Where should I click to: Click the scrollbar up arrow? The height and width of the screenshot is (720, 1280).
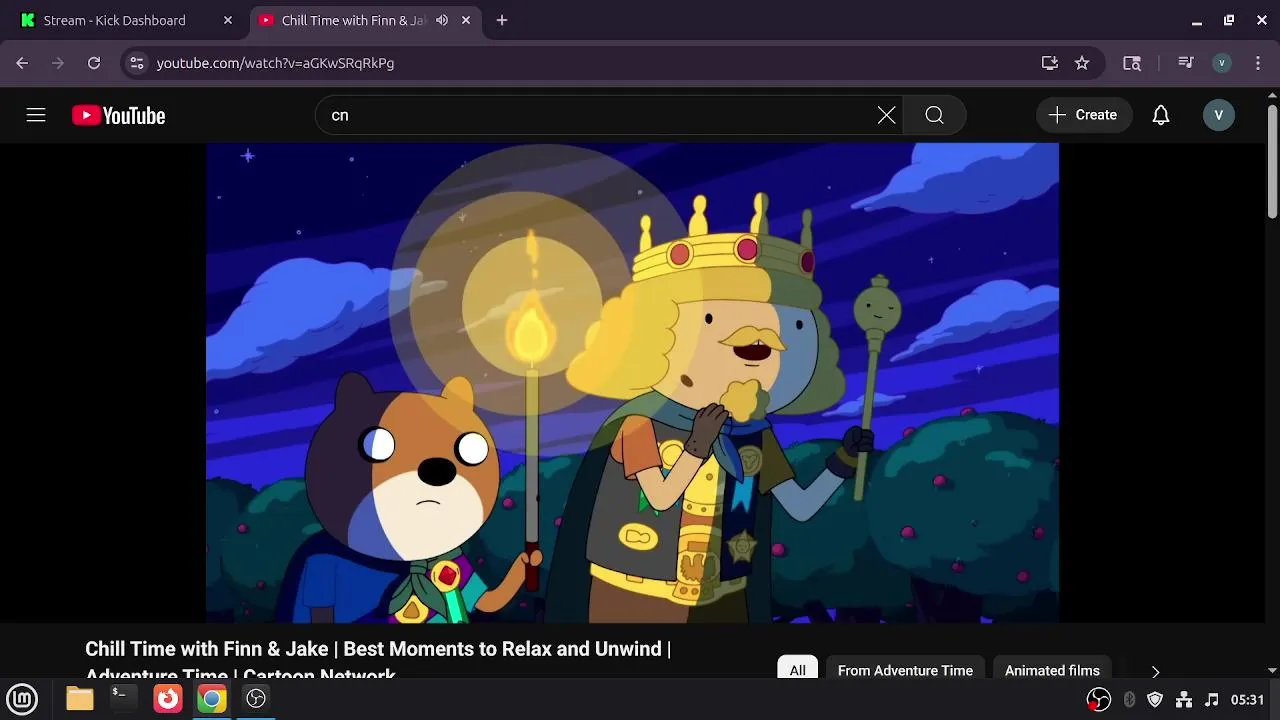pyautogui.click(x=1272, y=95)
